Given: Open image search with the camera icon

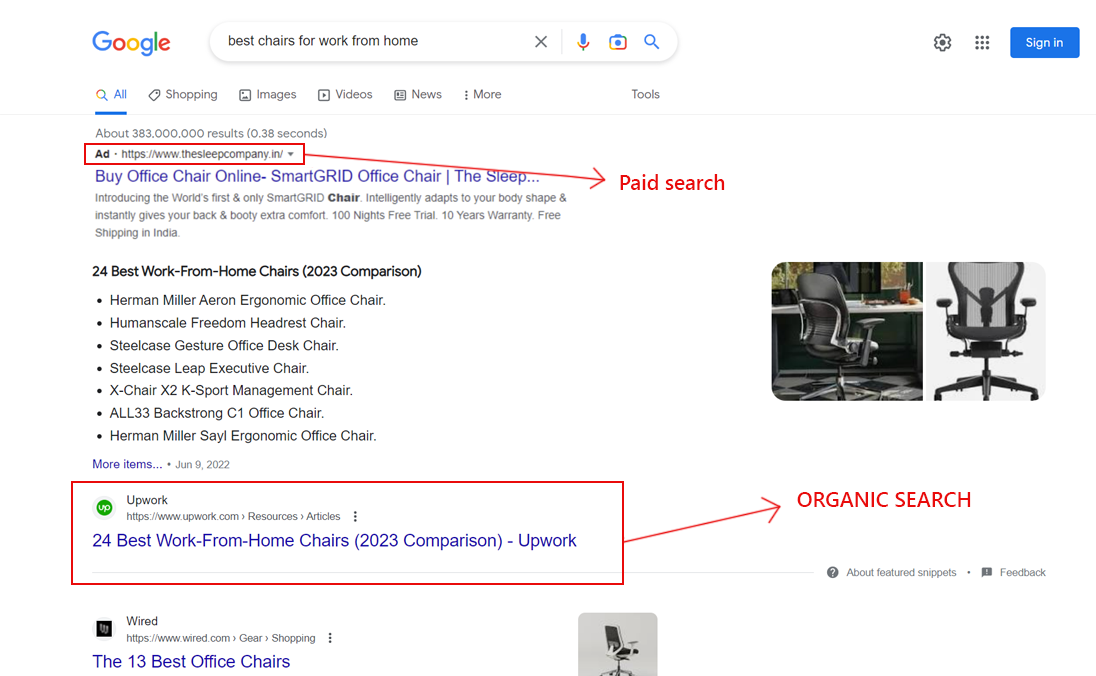Looking at the screenshot, I should [x=617, y=42].
